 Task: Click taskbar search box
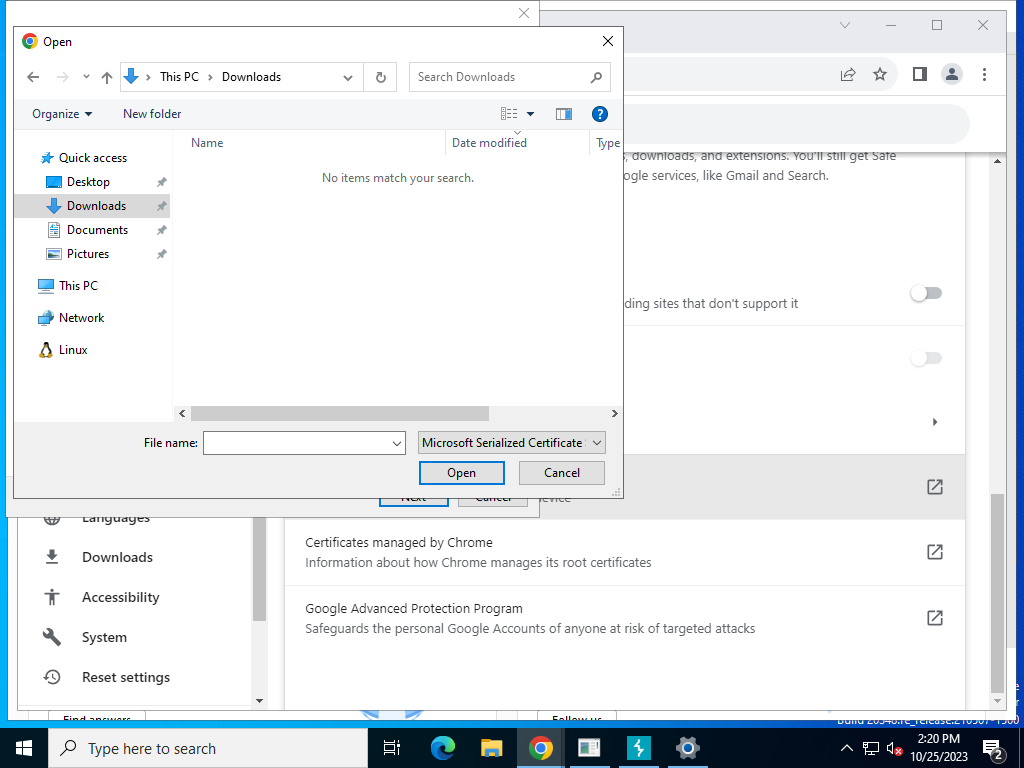tap(208, 748)
